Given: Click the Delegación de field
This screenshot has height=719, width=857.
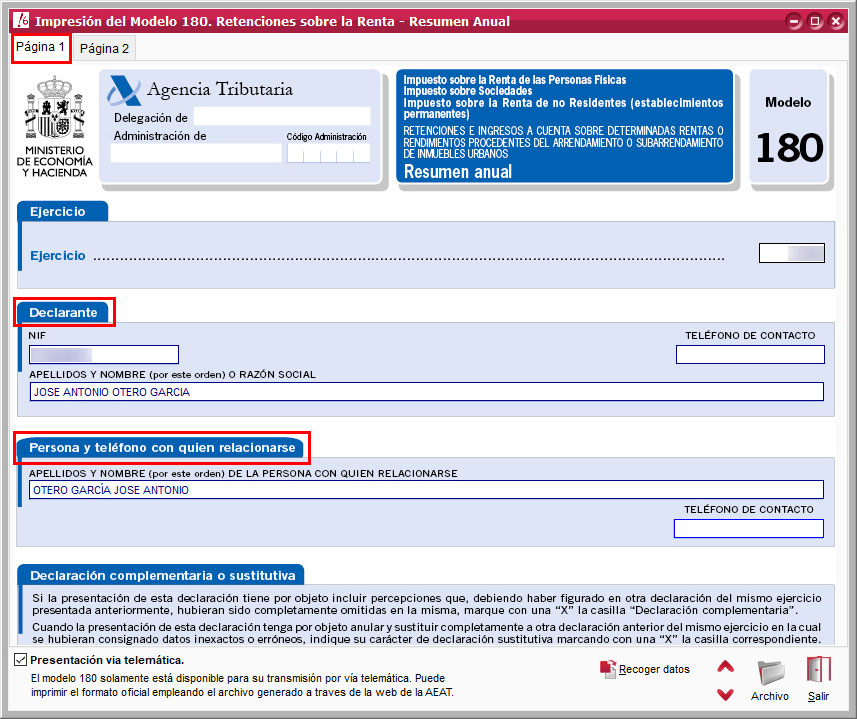Looking at the screenshot, I should 282,116.
